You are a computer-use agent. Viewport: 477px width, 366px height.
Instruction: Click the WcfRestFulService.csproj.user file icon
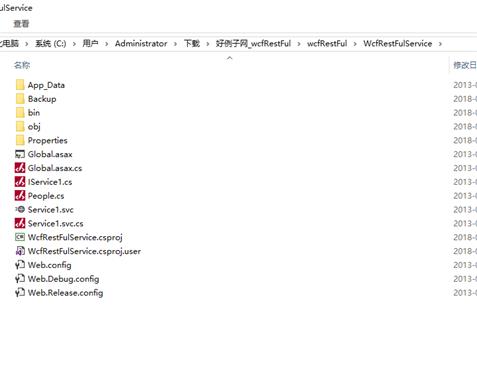pyautogui.click(x=20, y=251)
